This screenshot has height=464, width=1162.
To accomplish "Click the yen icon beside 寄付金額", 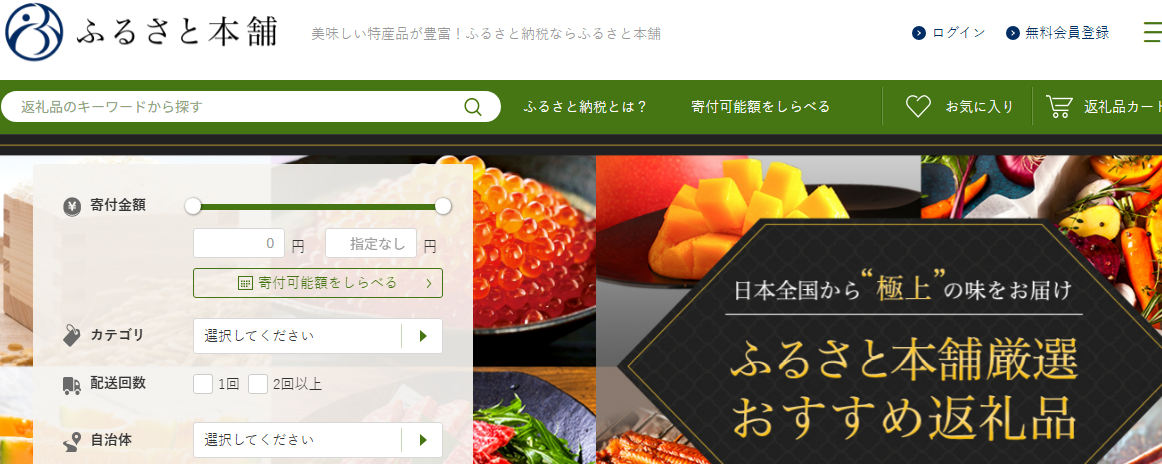I will point(72,206).
